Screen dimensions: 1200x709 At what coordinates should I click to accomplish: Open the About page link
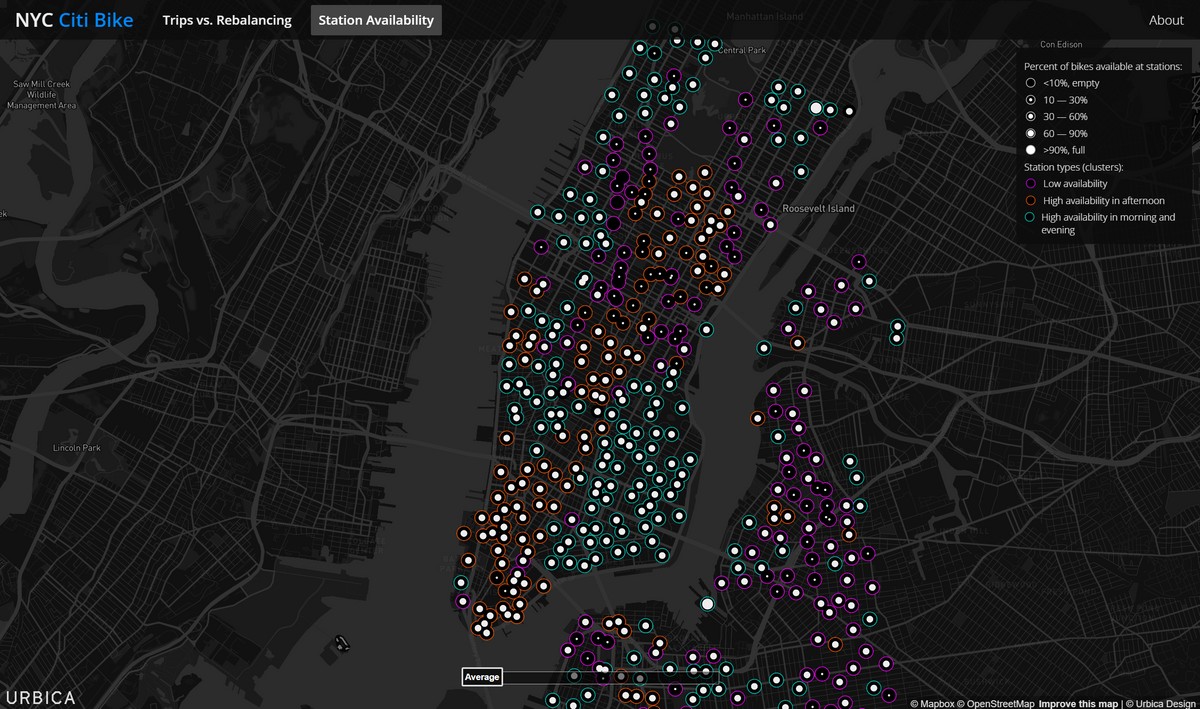click(x=1166, y=20)
